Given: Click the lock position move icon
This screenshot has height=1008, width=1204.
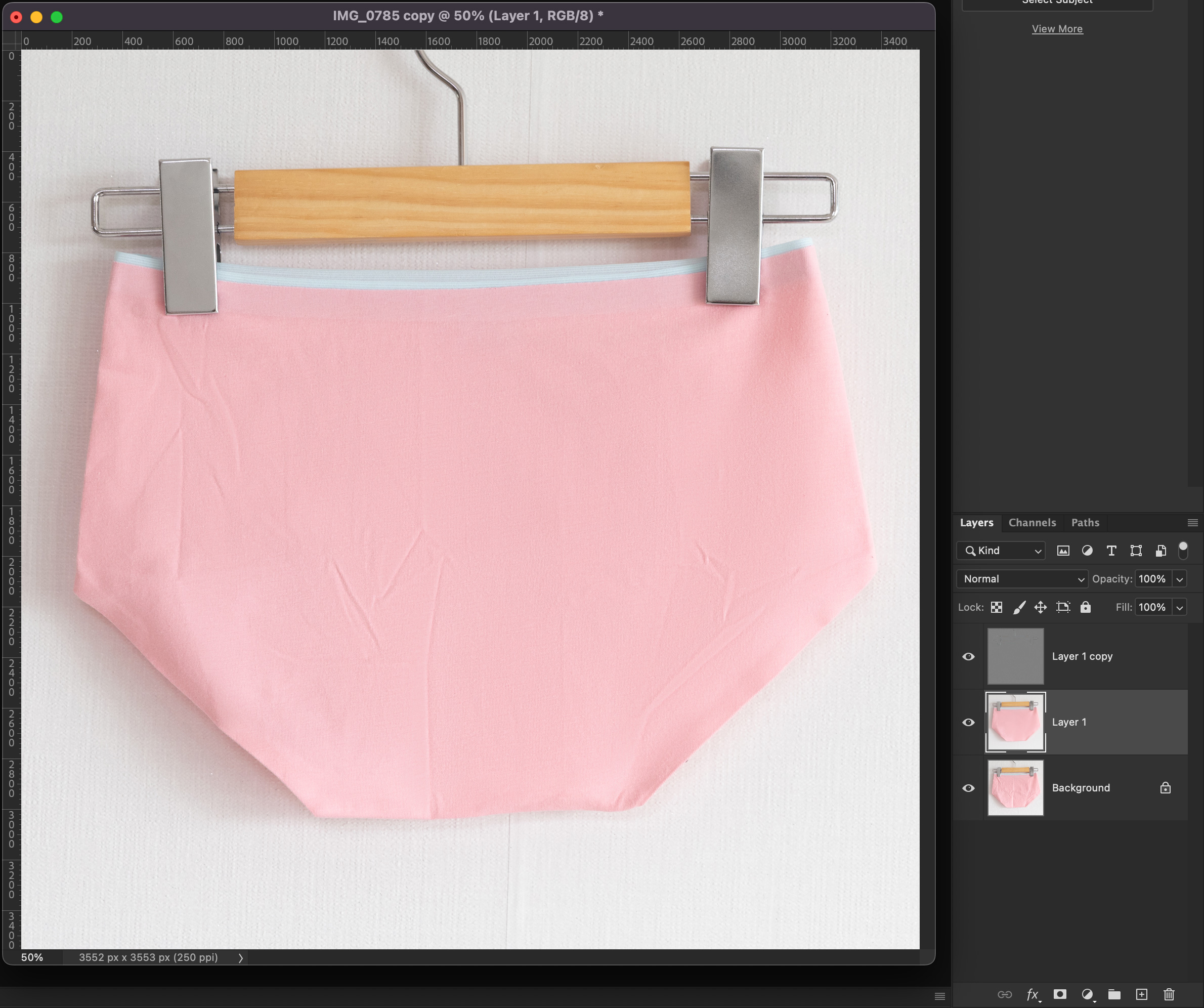Looking at the screenshot, I should [x=1041, y=607].
